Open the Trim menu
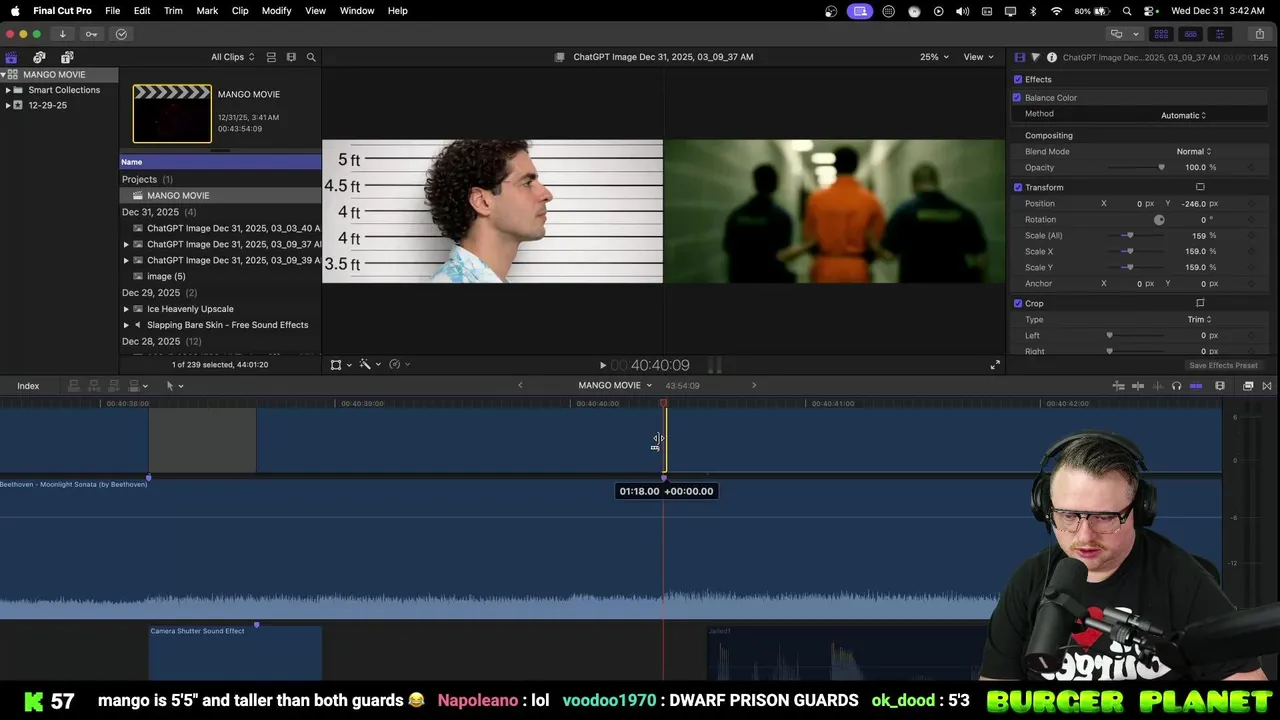Viewport: 1280px width, 720px height. 173,10
